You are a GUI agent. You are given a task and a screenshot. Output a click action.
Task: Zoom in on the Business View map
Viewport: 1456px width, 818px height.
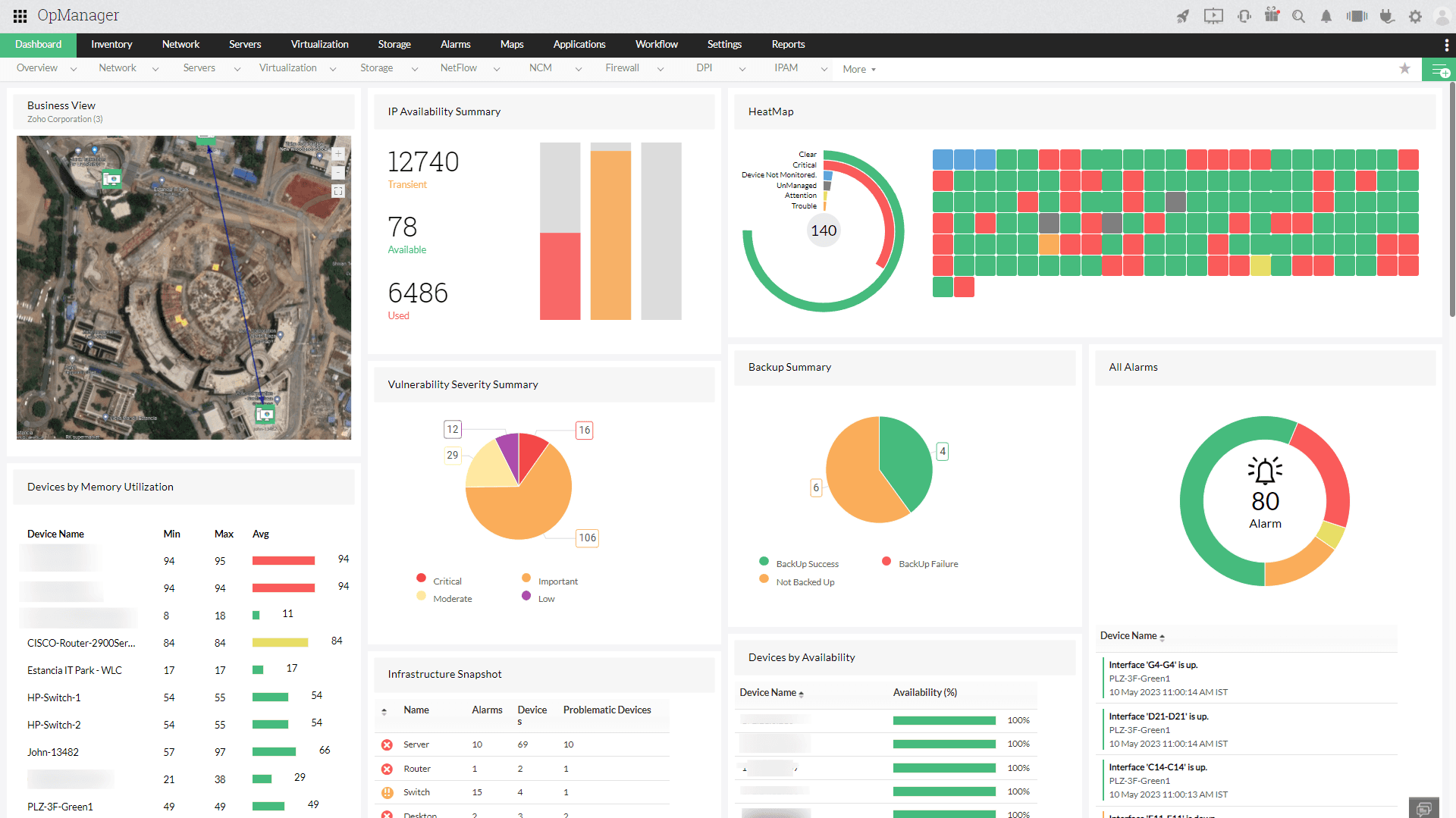(x=338, y=154)
